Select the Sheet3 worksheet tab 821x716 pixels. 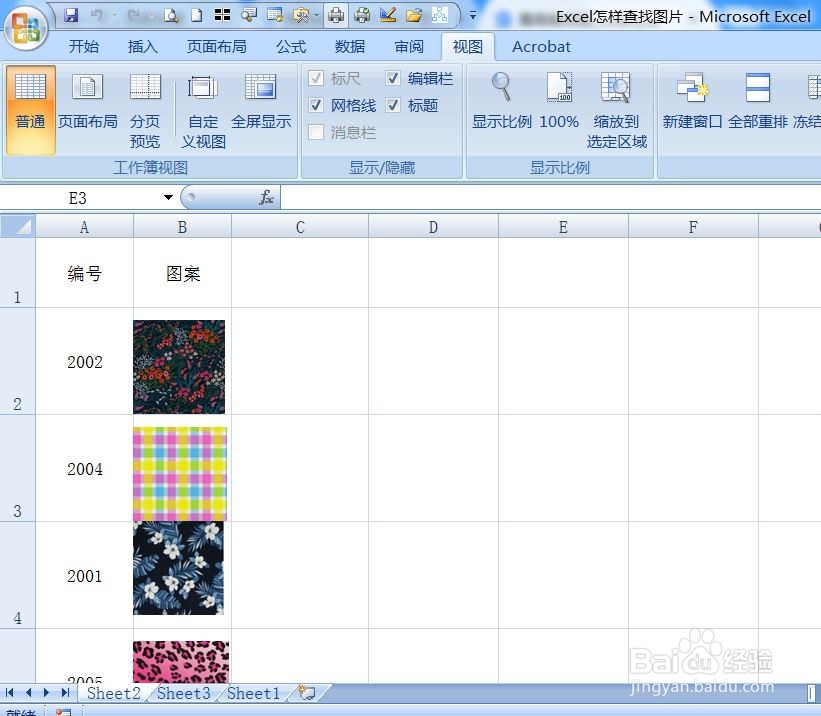tap(184, 693)
